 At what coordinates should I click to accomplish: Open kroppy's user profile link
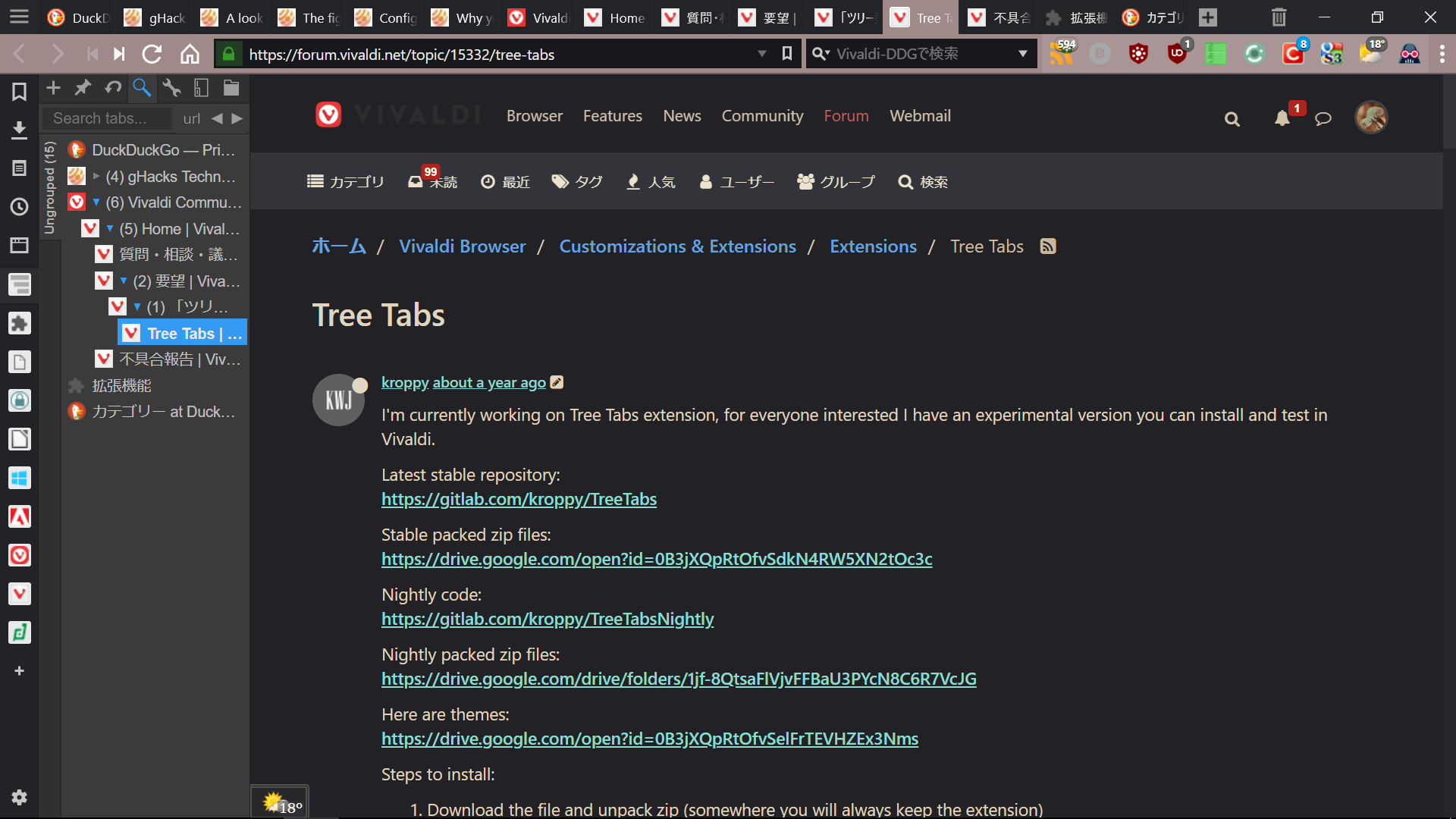[x=405, y=382]
